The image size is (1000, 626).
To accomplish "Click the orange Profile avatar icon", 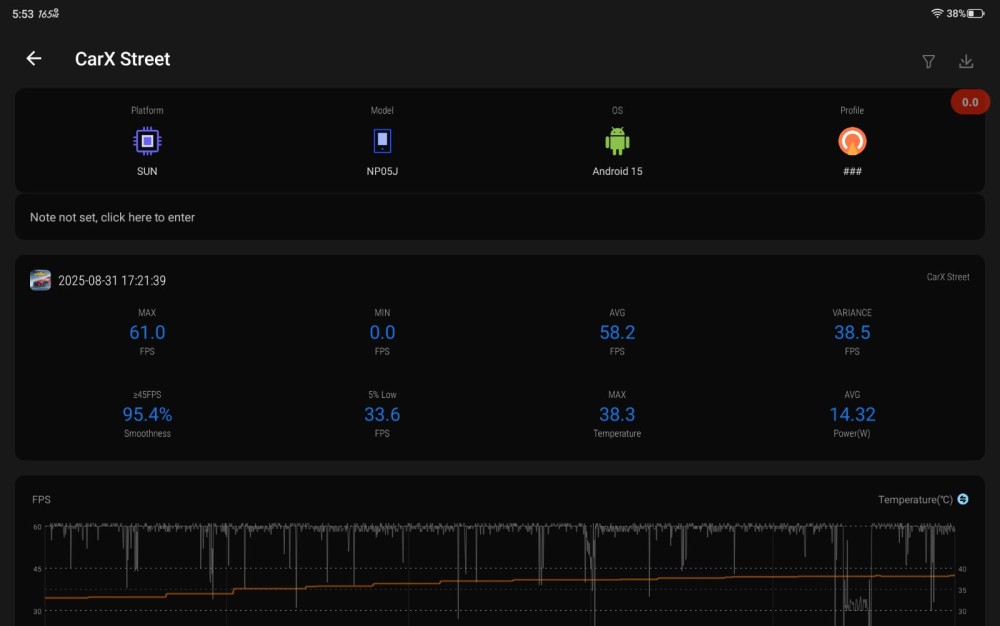I will click(852, 141).
